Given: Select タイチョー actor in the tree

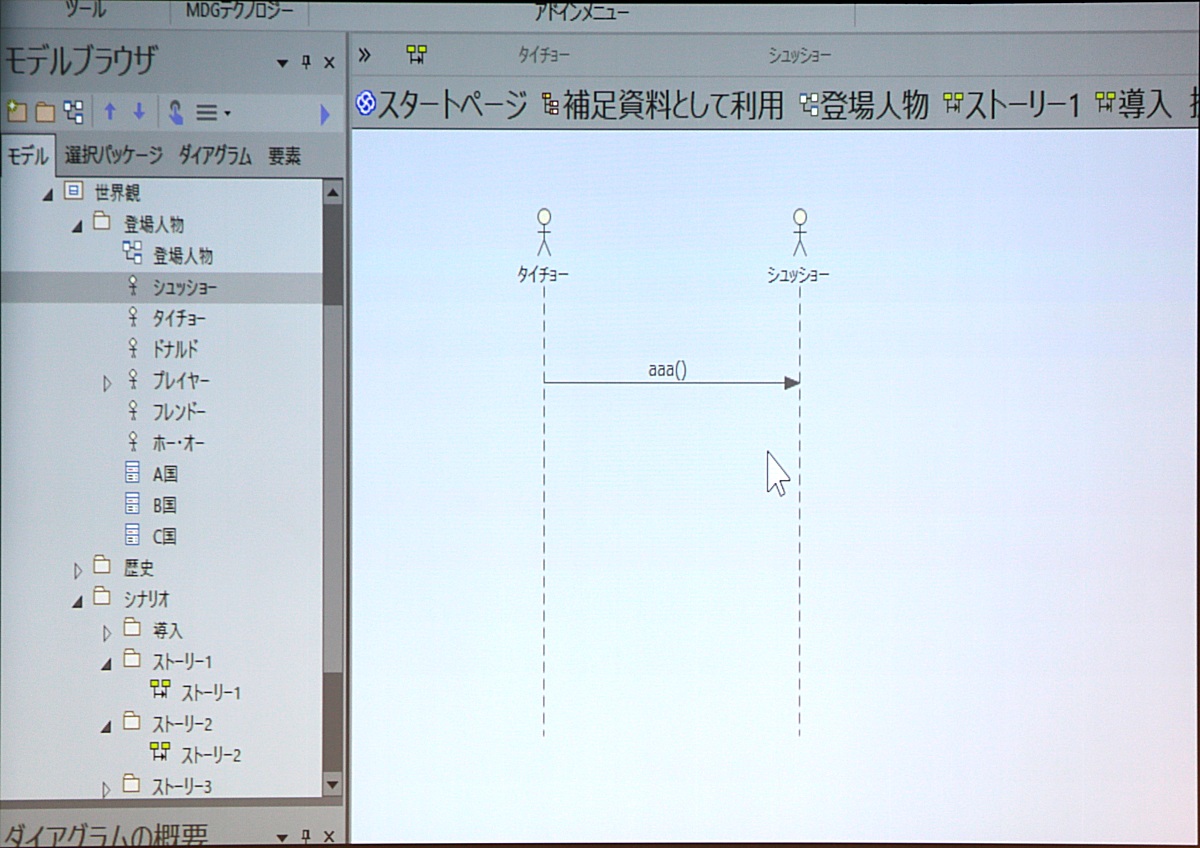Looking at the screenshot, I should pos(179,318).
